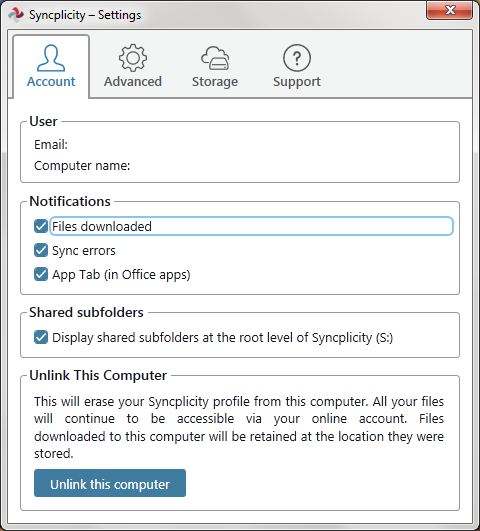The image size is (480, 531).
Task: Toggle Display shared subfolders at root level
Action: coord(41,337)
